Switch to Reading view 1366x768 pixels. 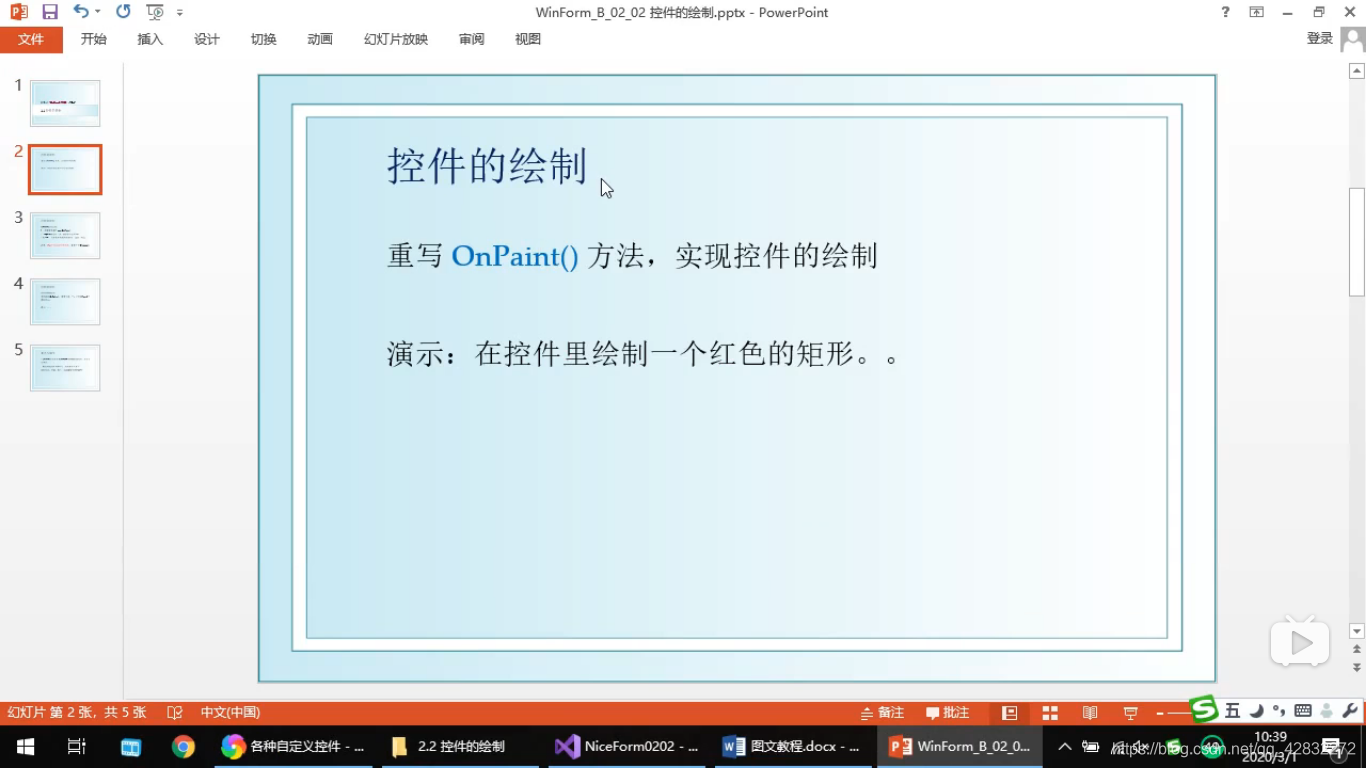point(1090,713)
